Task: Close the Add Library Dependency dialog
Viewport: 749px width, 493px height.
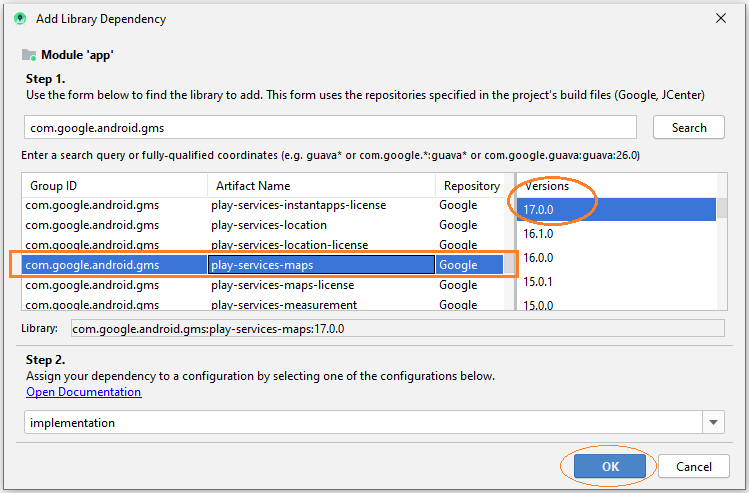Action: 721,18
